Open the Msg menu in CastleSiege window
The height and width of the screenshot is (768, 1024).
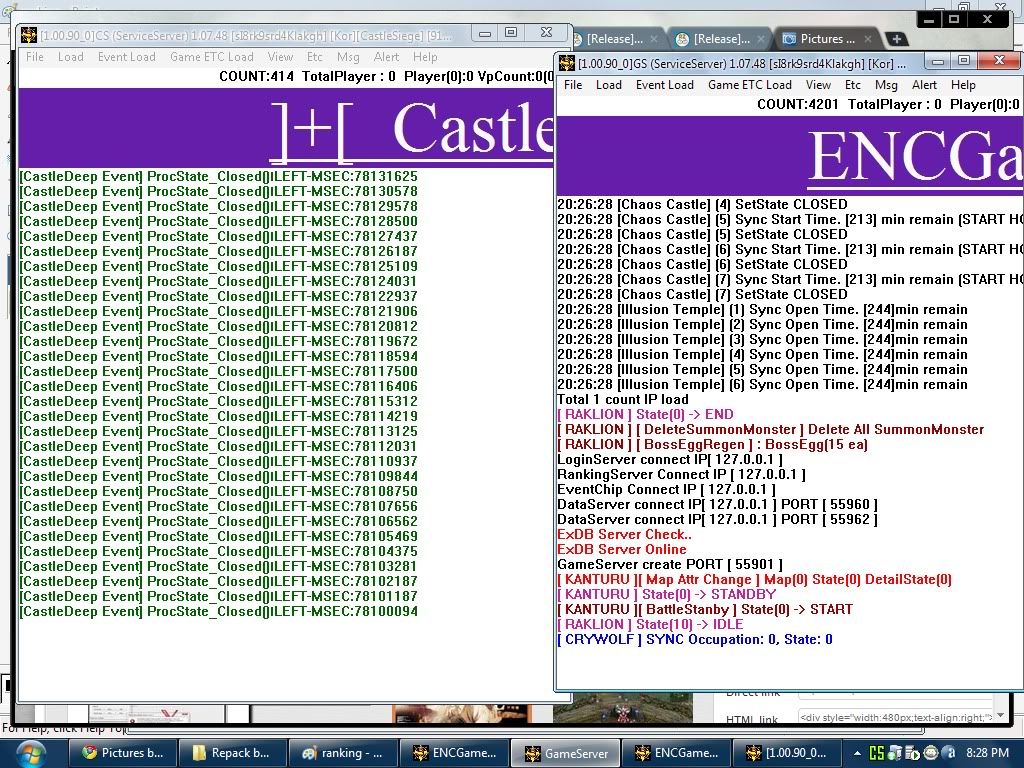coord(347,57)
